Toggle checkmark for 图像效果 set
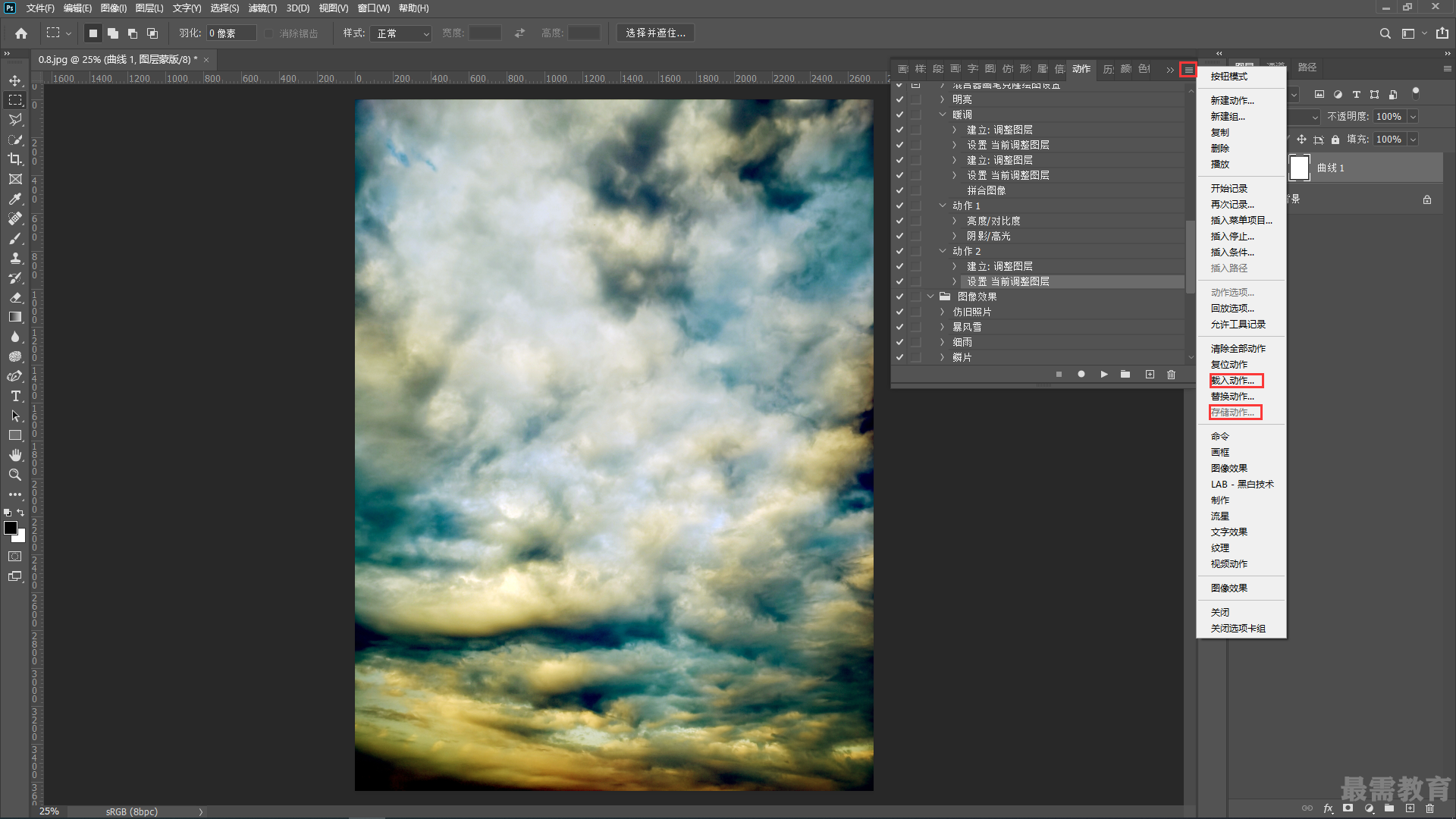This screenshot has width=1456, height=819. 899,297
